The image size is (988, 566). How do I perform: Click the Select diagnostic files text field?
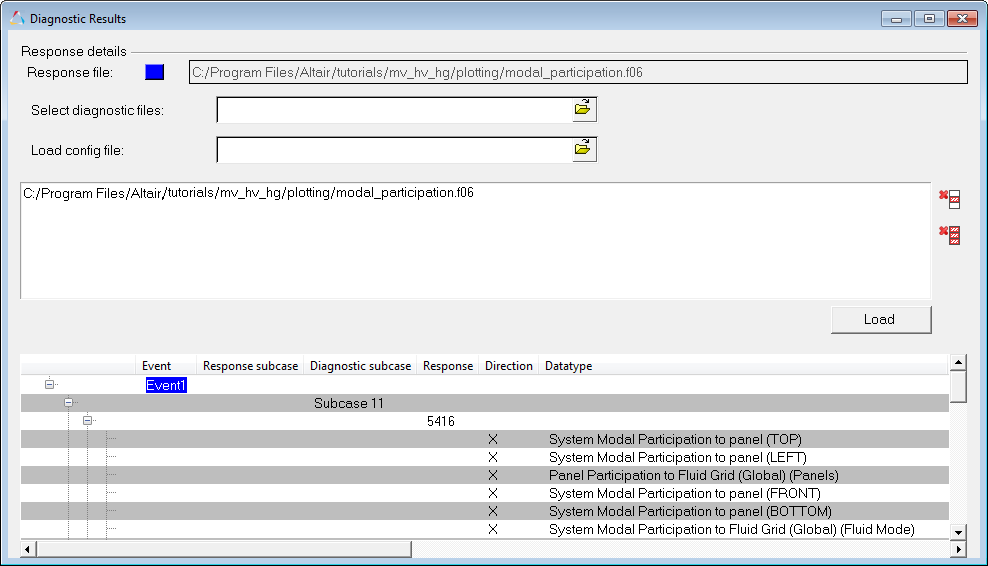(x=394, y=110)
